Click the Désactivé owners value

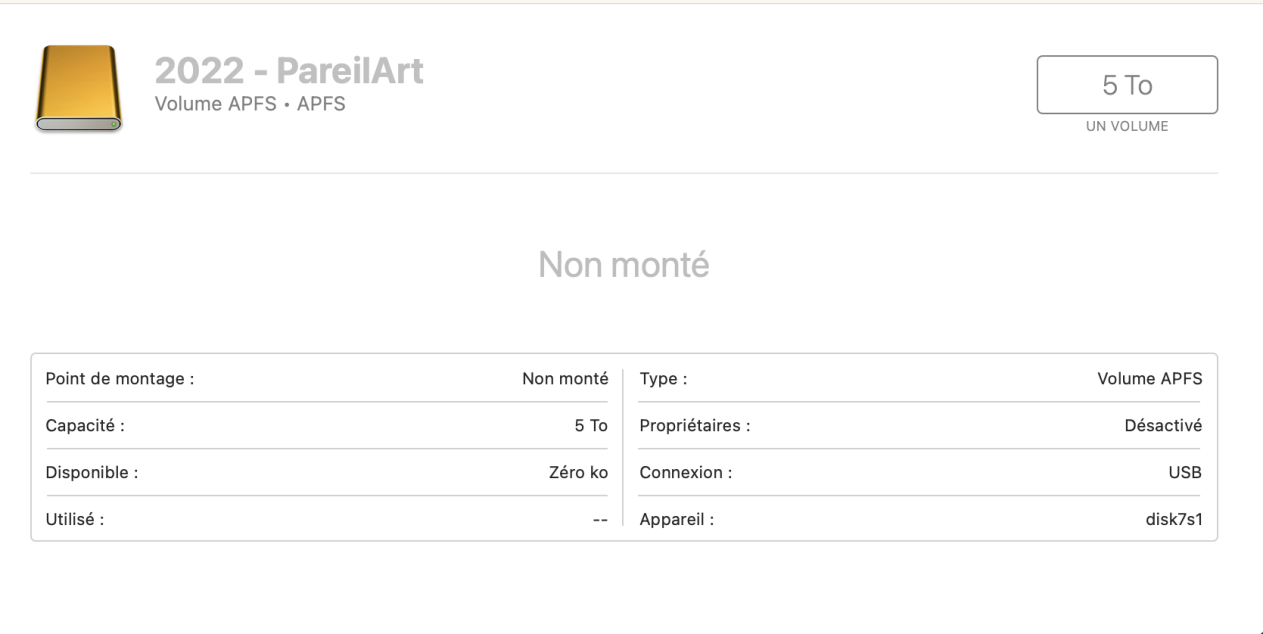[1163, 426]
